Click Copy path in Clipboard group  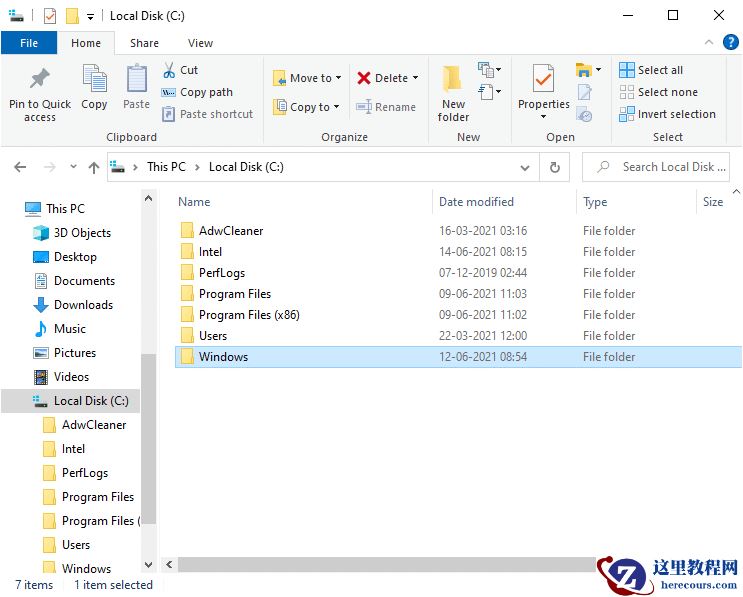click(197, 92)
